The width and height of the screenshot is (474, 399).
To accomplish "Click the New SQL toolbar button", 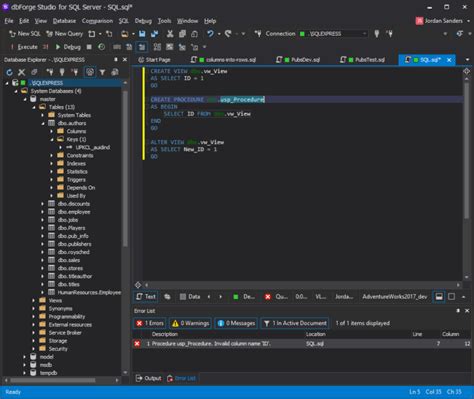I will pos(24,34).
